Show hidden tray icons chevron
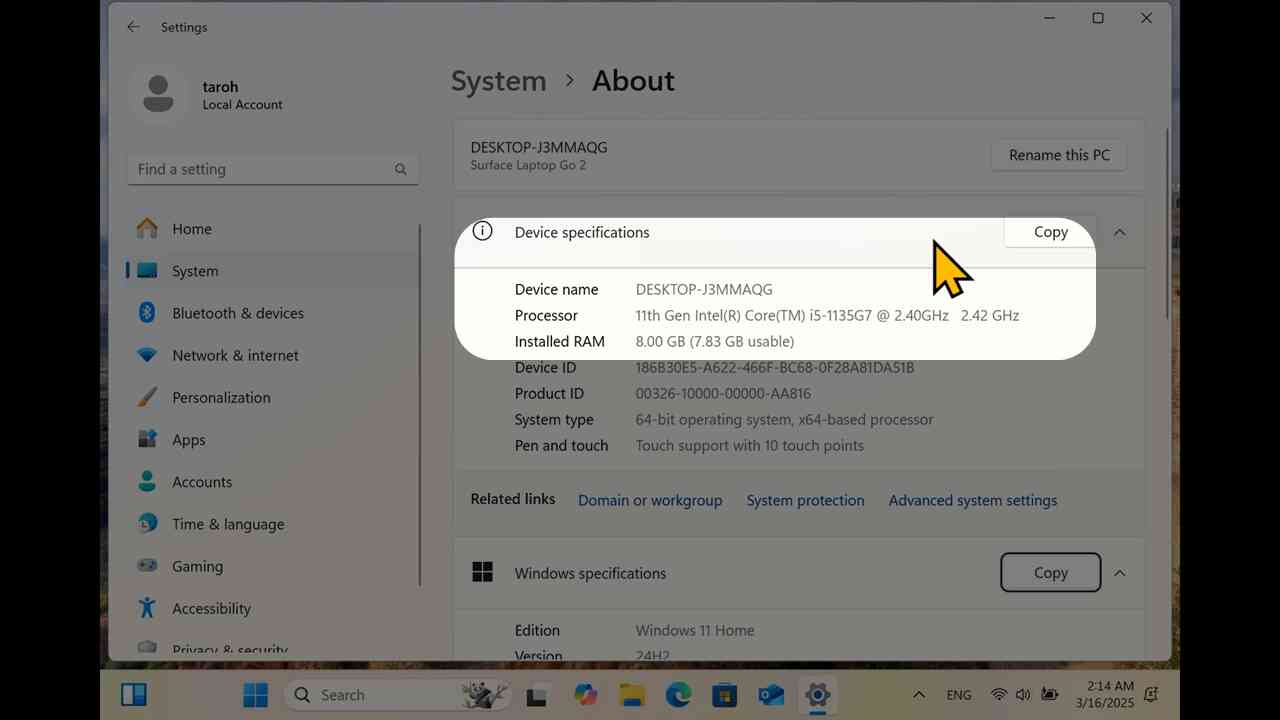 pos(918,694)
